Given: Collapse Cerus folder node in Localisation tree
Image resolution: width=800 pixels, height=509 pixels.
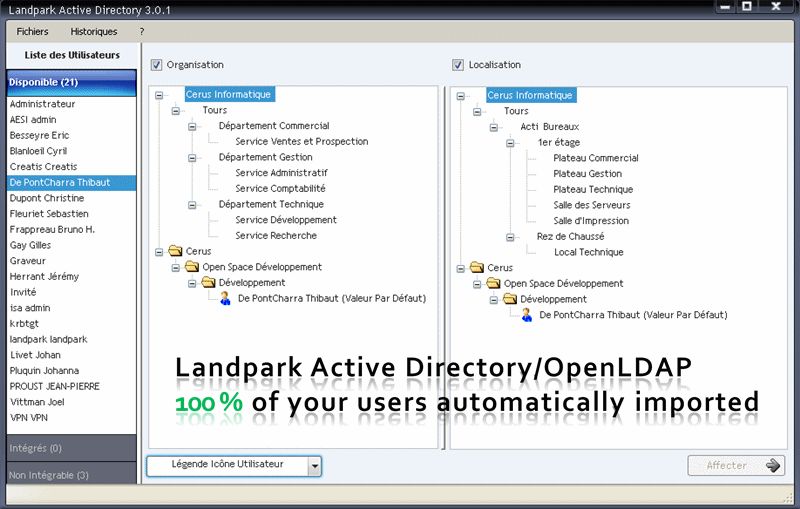Looking at the screenshot, I should (x=461, y=268).
